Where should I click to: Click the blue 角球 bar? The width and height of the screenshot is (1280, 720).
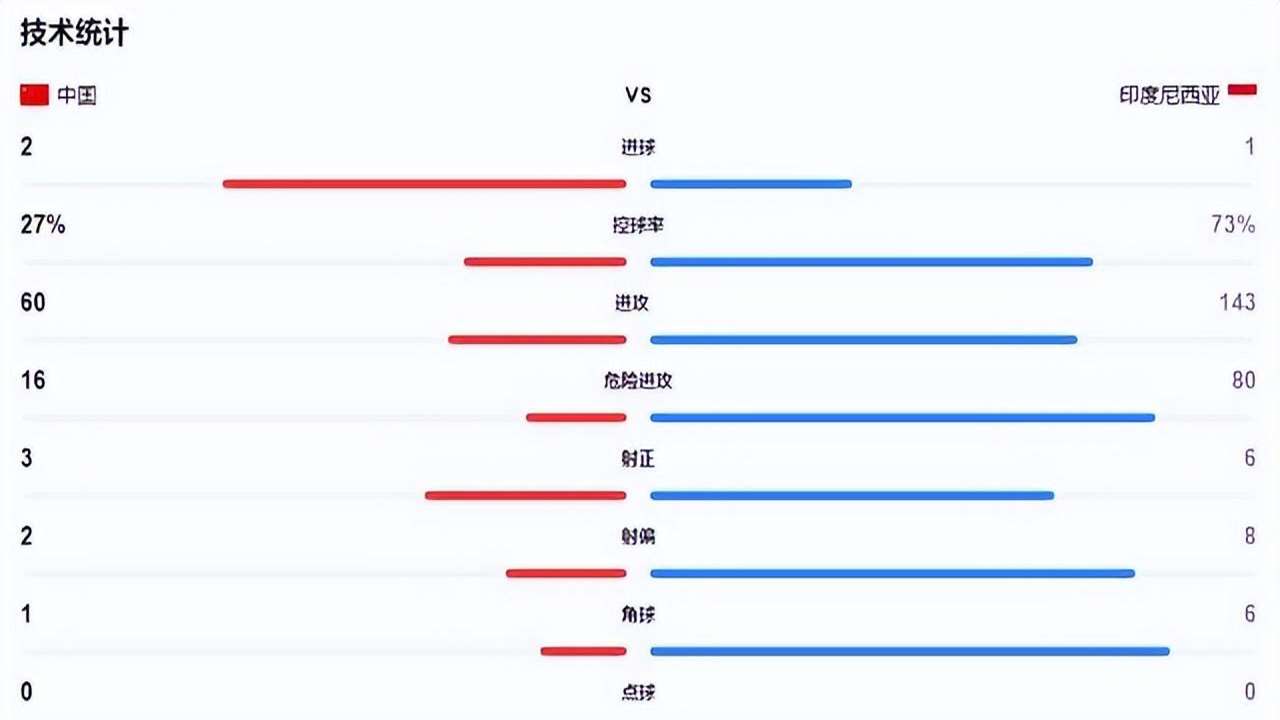click(x=909, y=652)
